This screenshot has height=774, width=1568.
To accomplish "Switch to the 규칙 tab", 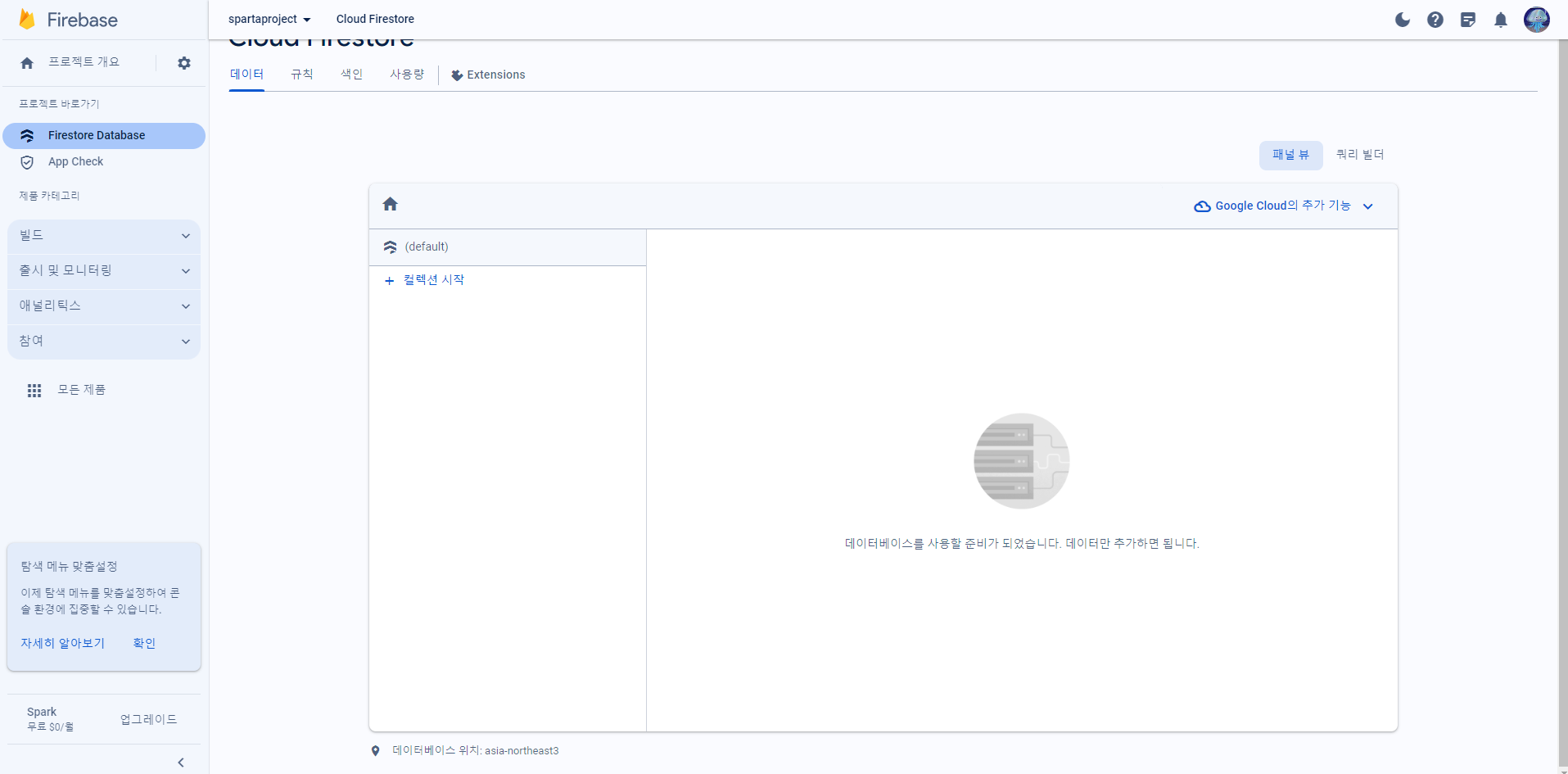I will point(302,75).
